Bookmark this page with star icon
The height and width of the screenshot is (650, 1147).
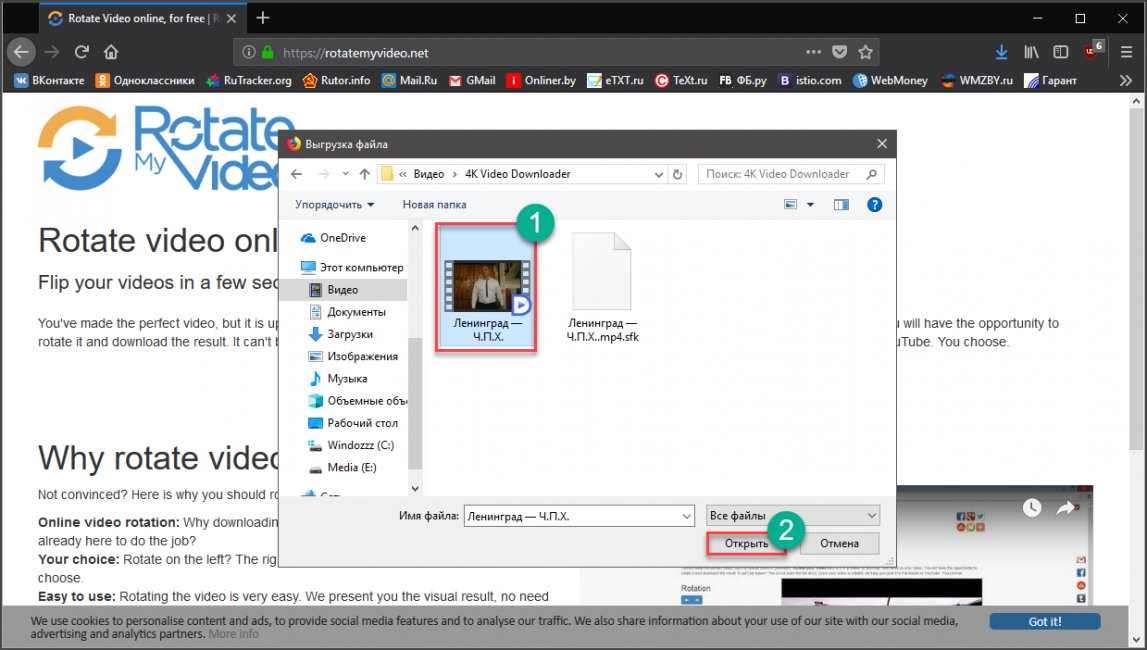[x=866, y=52]
